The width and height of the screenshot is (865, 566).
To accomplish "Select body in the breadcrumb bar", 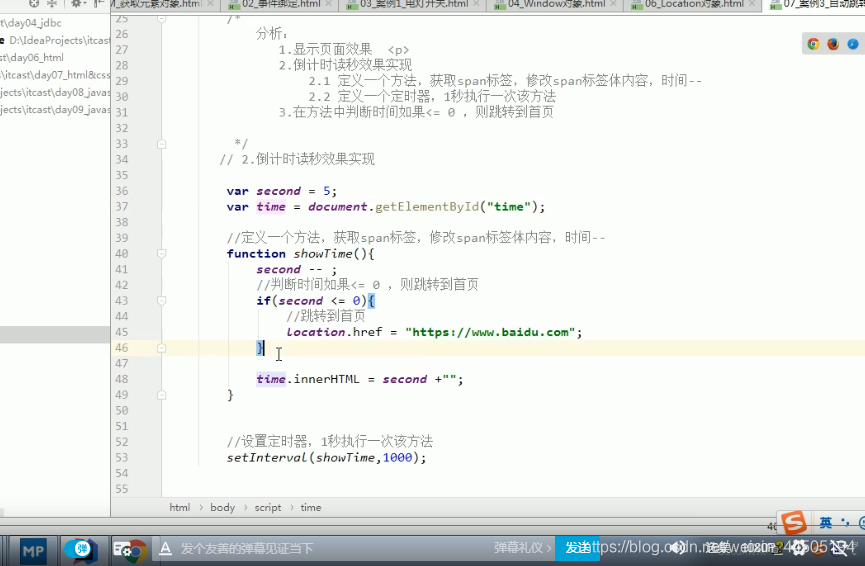I will tap(222, 508).
